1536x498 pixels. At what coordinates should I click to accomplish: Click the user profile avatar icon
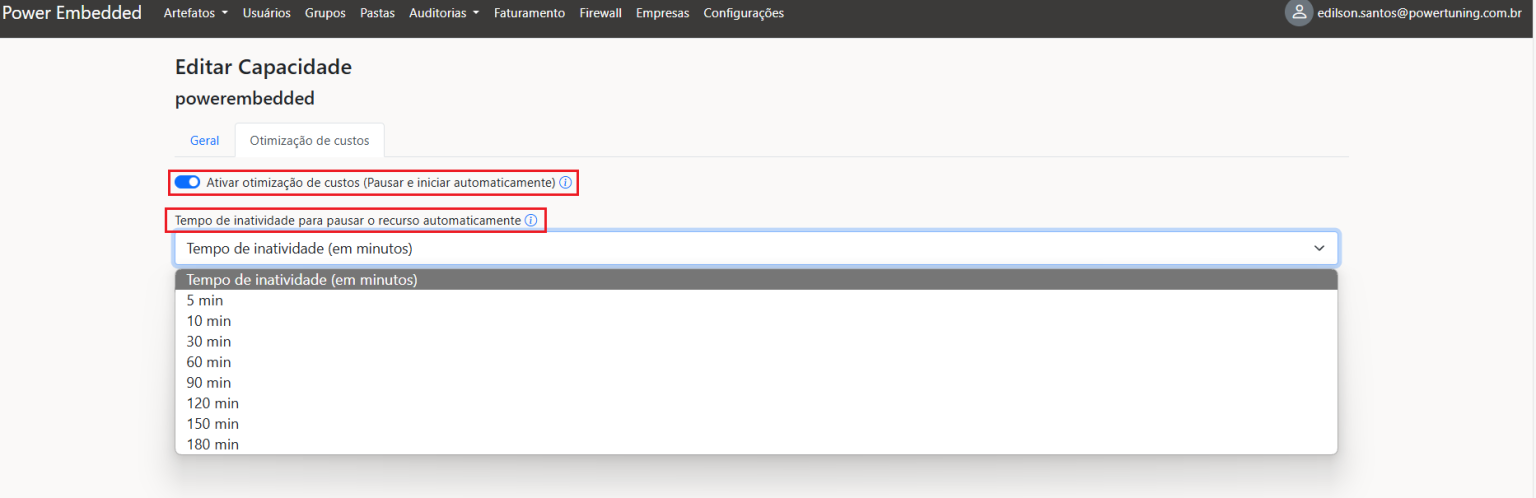coord(1298,13)
